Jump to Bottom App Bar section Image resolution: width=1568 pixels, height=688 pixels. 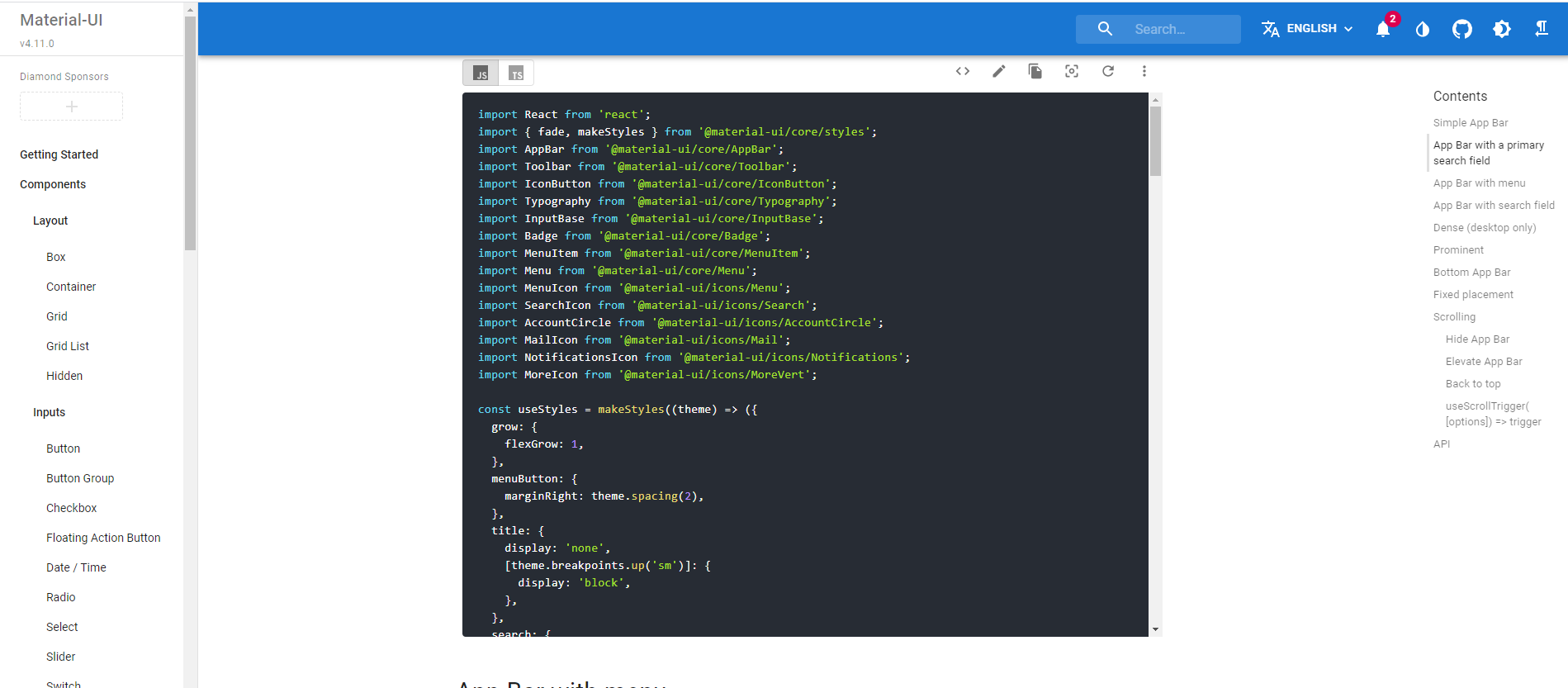(1472, 273)
